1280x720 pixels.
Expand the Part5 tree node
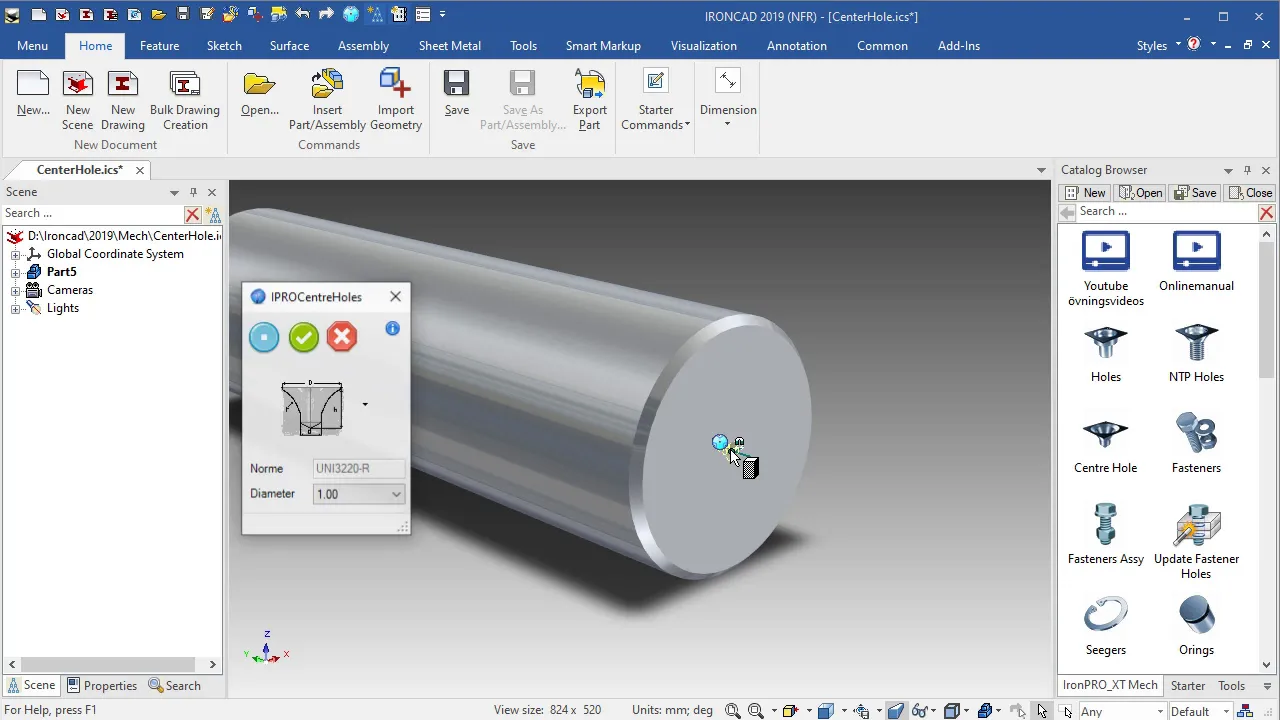click(16, 273)
